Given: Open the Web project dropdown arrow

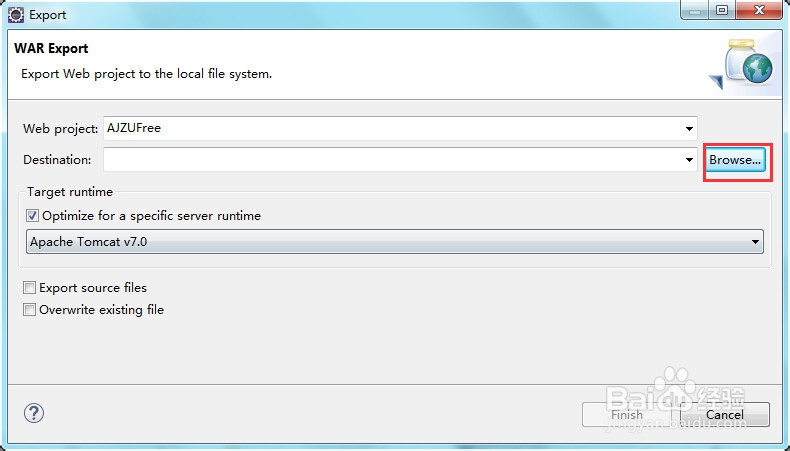Looking at the screenshot, I should [x=689, y=129].
